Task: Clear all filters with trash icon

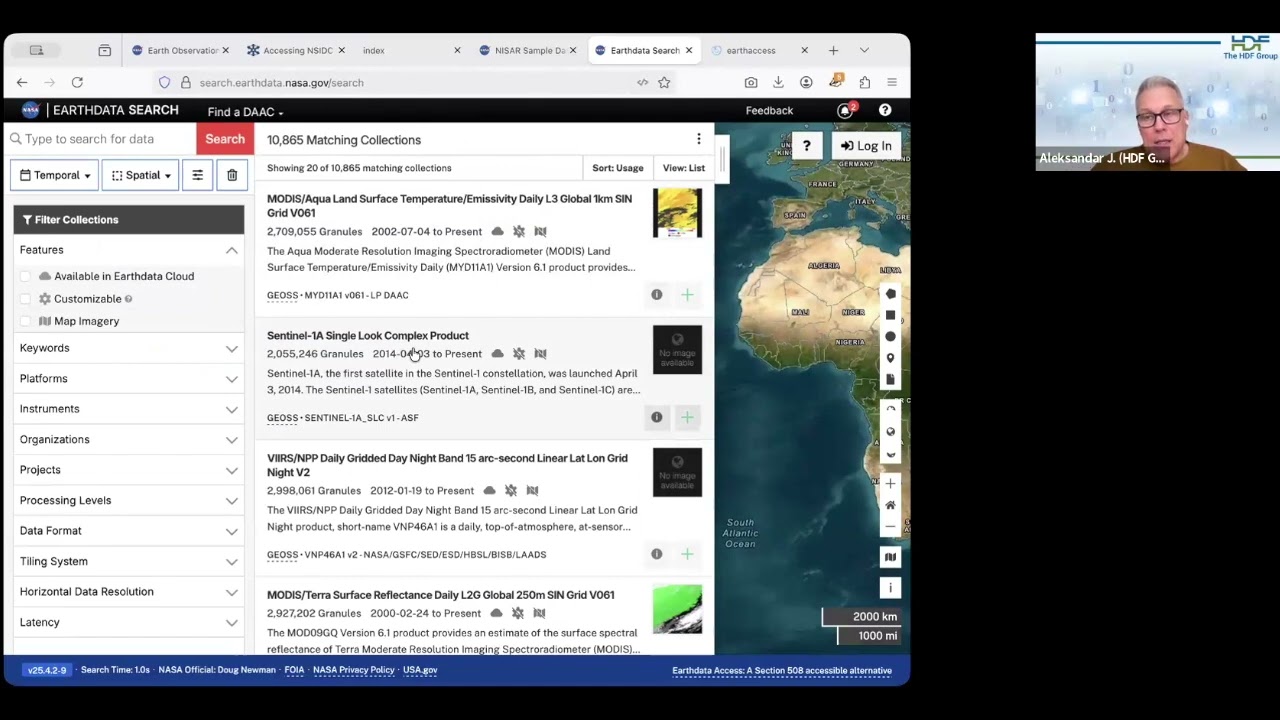Action: (232, 176)
